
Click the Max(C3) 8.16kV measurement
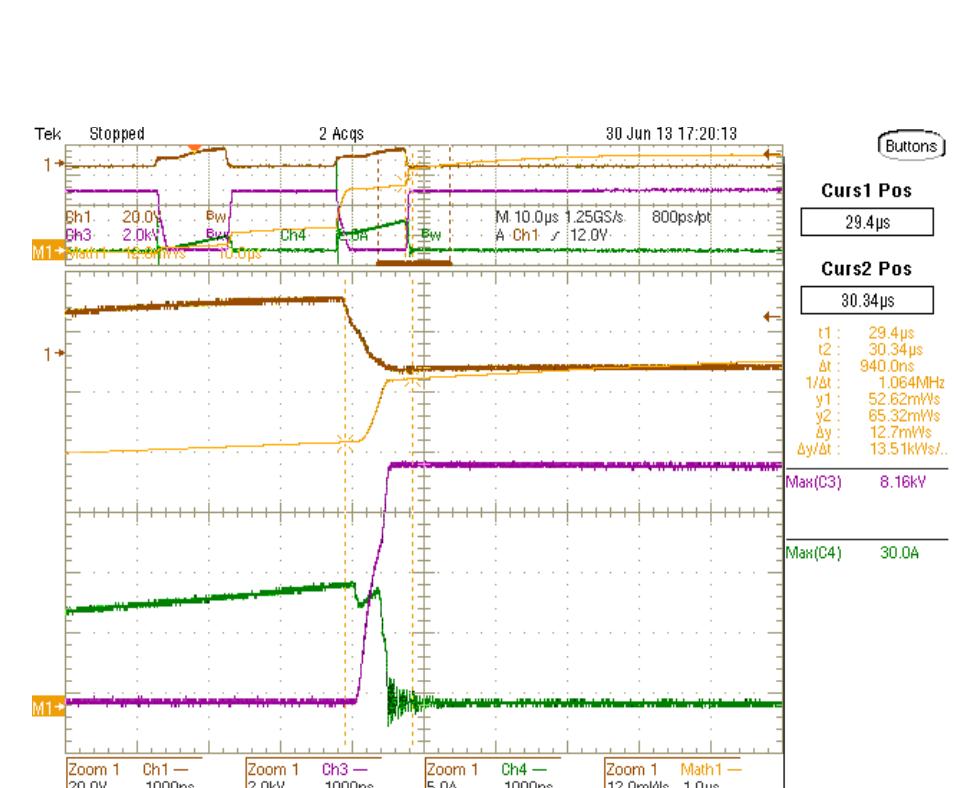click(x=855, y=482)
